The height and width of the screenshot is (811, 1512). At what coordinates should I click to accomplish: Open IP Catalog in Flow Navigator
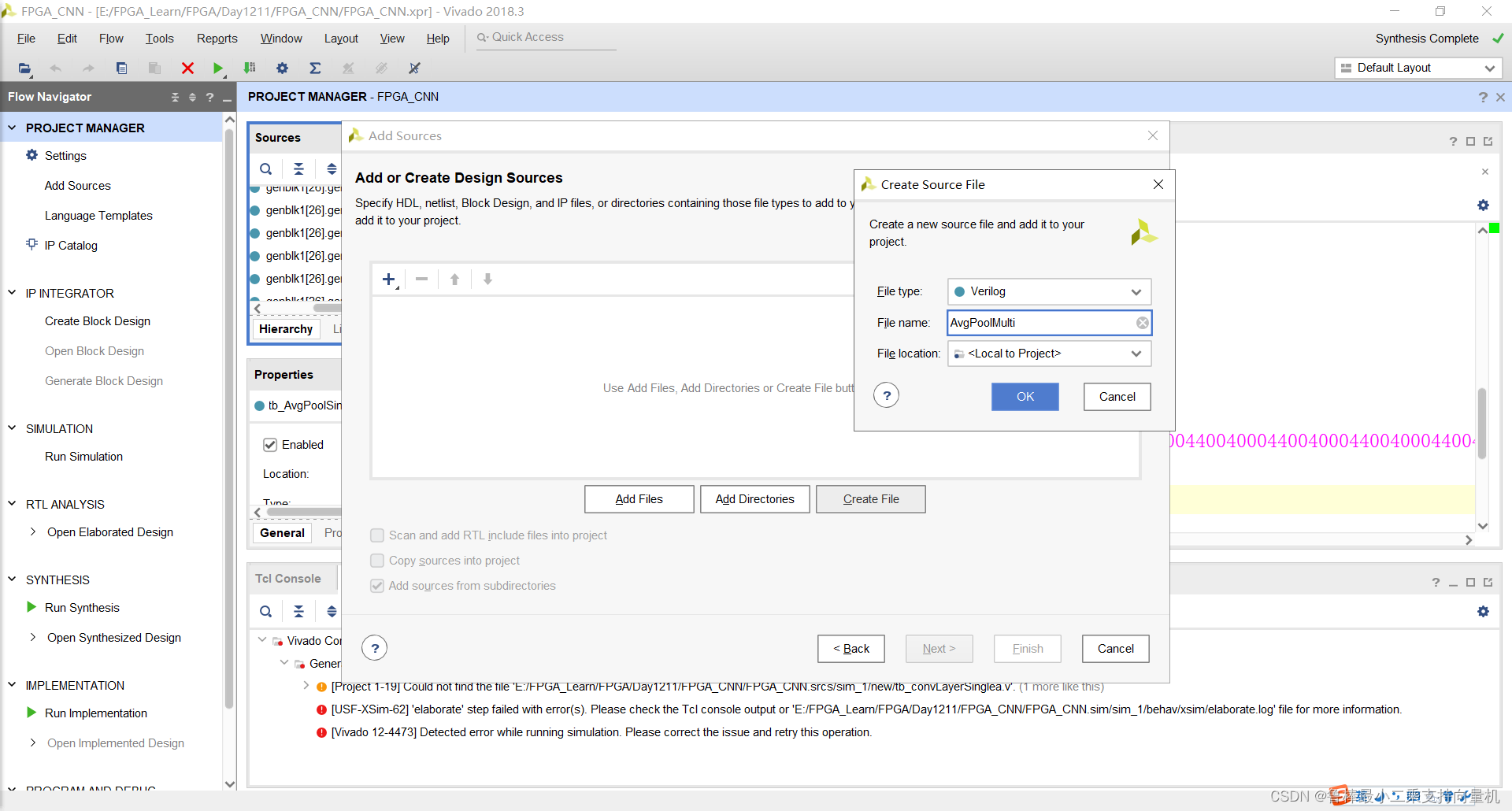point(71,246)
